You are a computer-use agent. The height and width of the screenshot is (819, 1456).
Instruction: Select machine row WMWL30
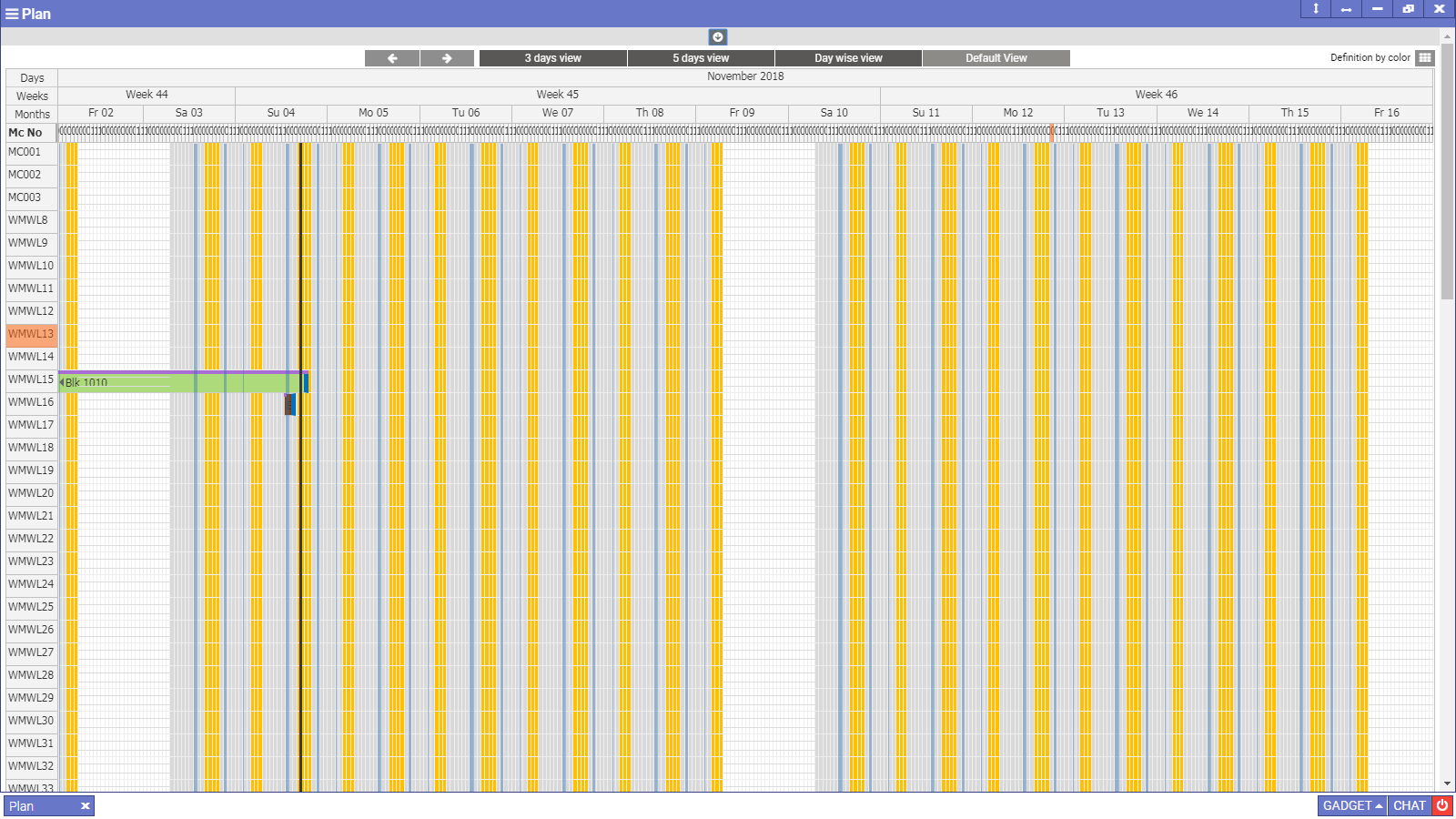[x=32, y=721]
